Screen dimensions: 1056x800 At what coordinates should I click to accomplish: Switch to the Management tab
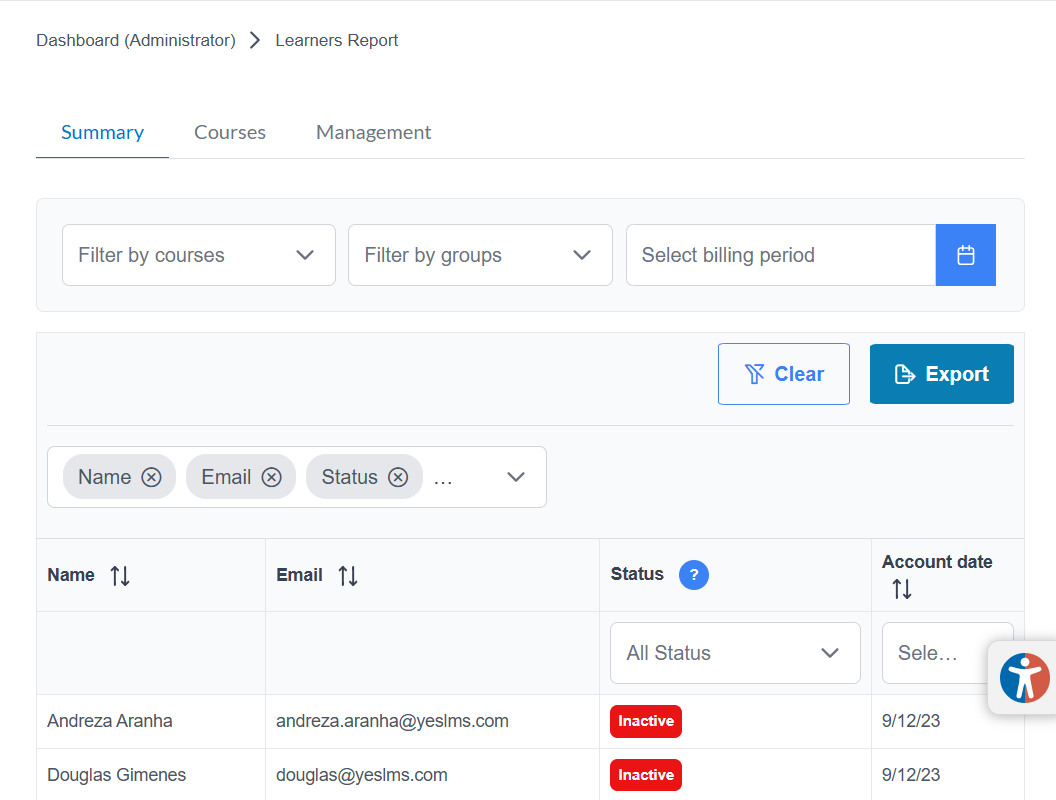[x=373, y=132]
